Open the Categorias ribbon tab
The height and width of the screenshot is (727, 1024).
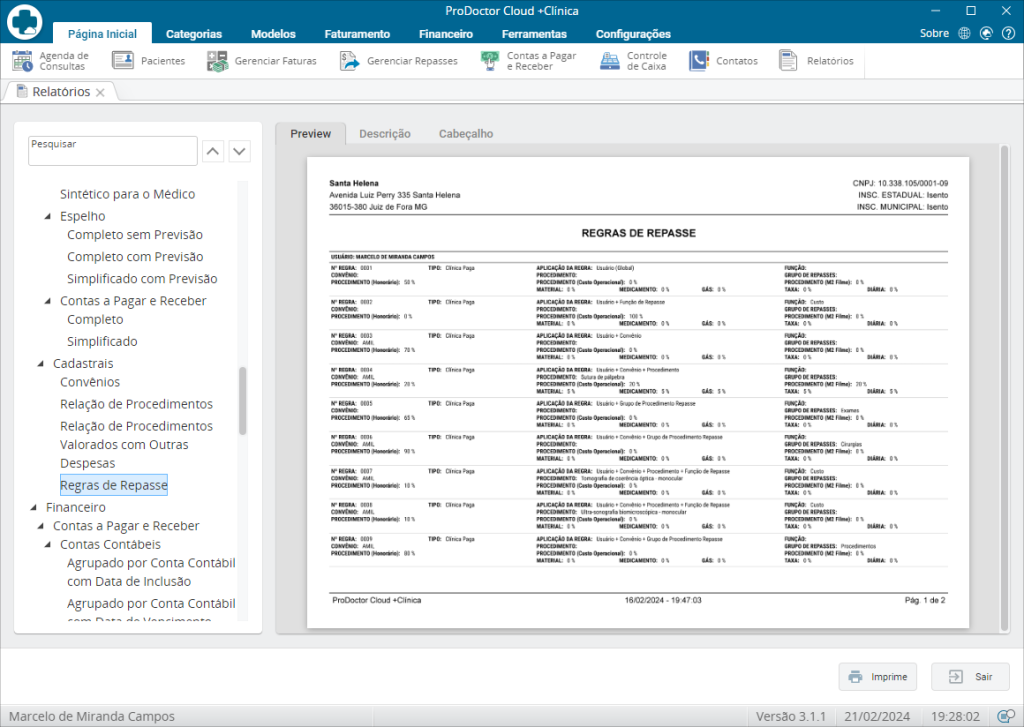click(194, 34)
